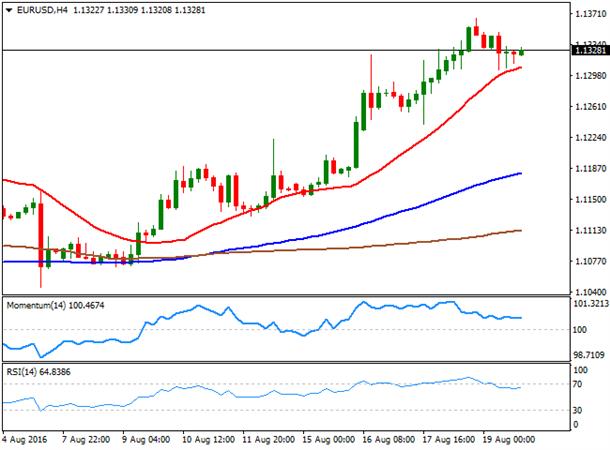Click the 1.10400 price scale label
Viewport: 610px width, 450px height.
(x=591, y=292)
